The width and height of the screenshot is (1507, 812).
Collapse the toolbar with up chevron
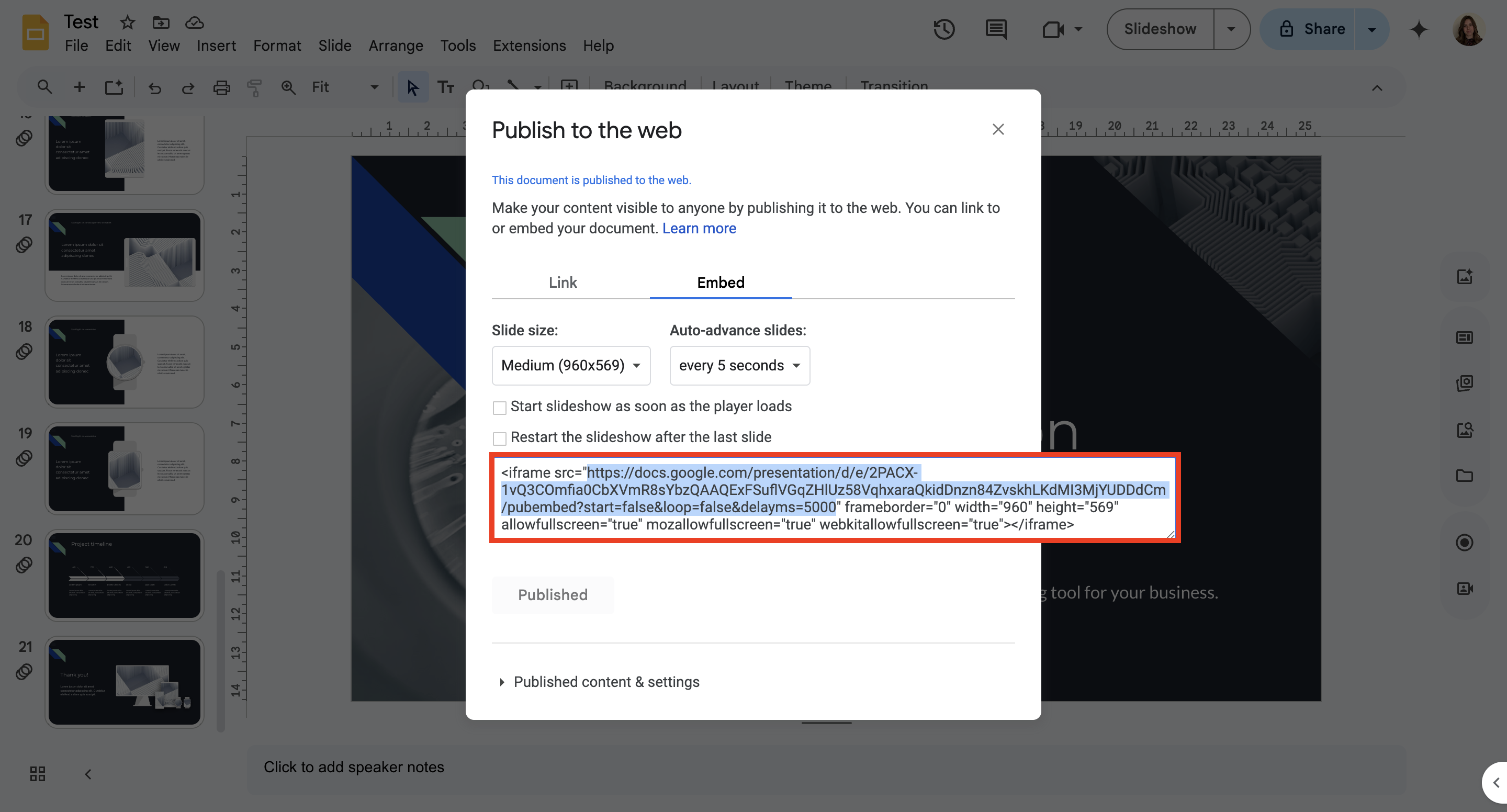[x=1377, y=88]
